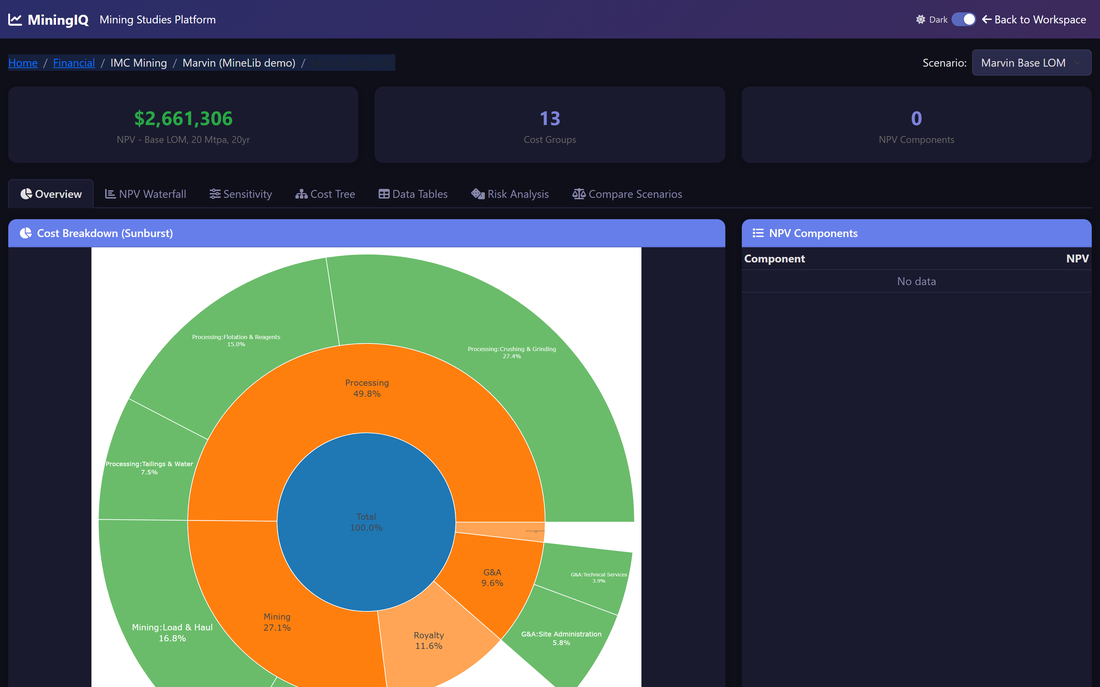Click IMC Mining breadcrumb text
This screenshot has width=1100, height=687.
(x=138, y=62)
